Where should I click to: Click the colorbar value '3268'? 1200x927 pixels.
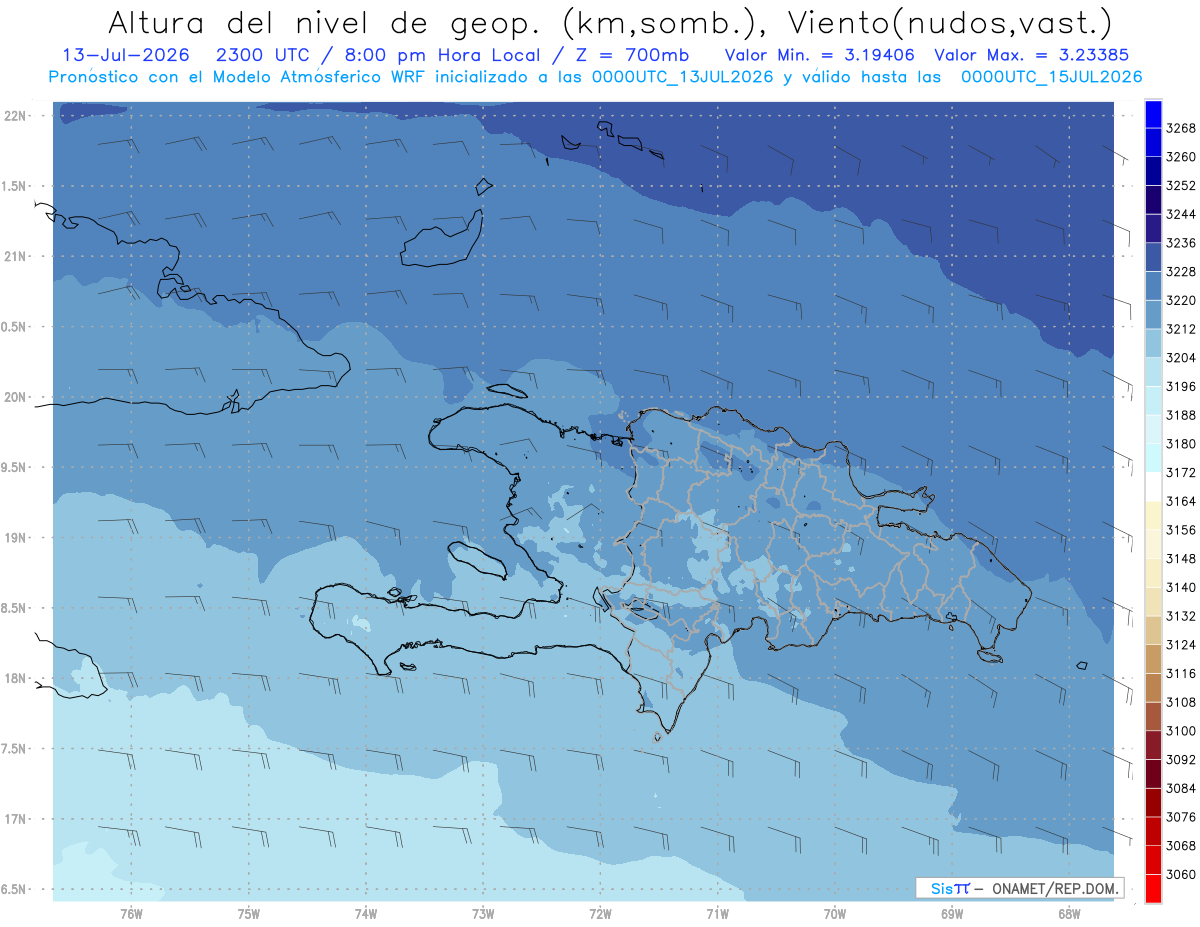(1181, 129)
